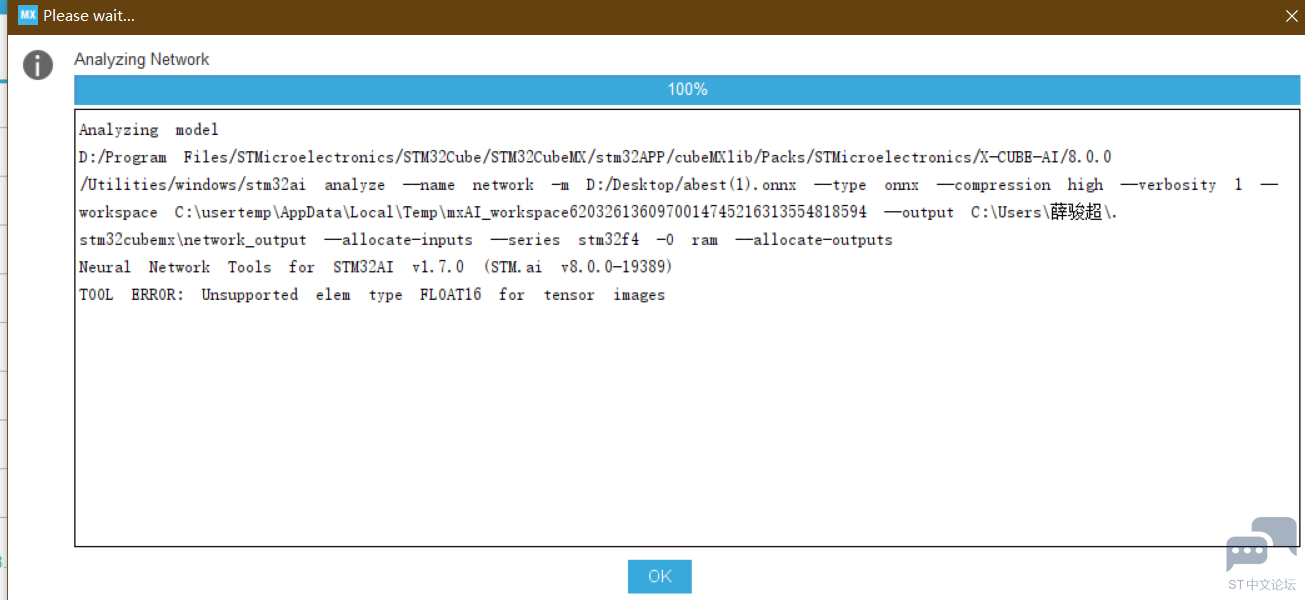Screen dimensions: 1305x600
Task: Click the 'Analyzing model' log line
Action: pyautogui.click(x=149, y=130)
